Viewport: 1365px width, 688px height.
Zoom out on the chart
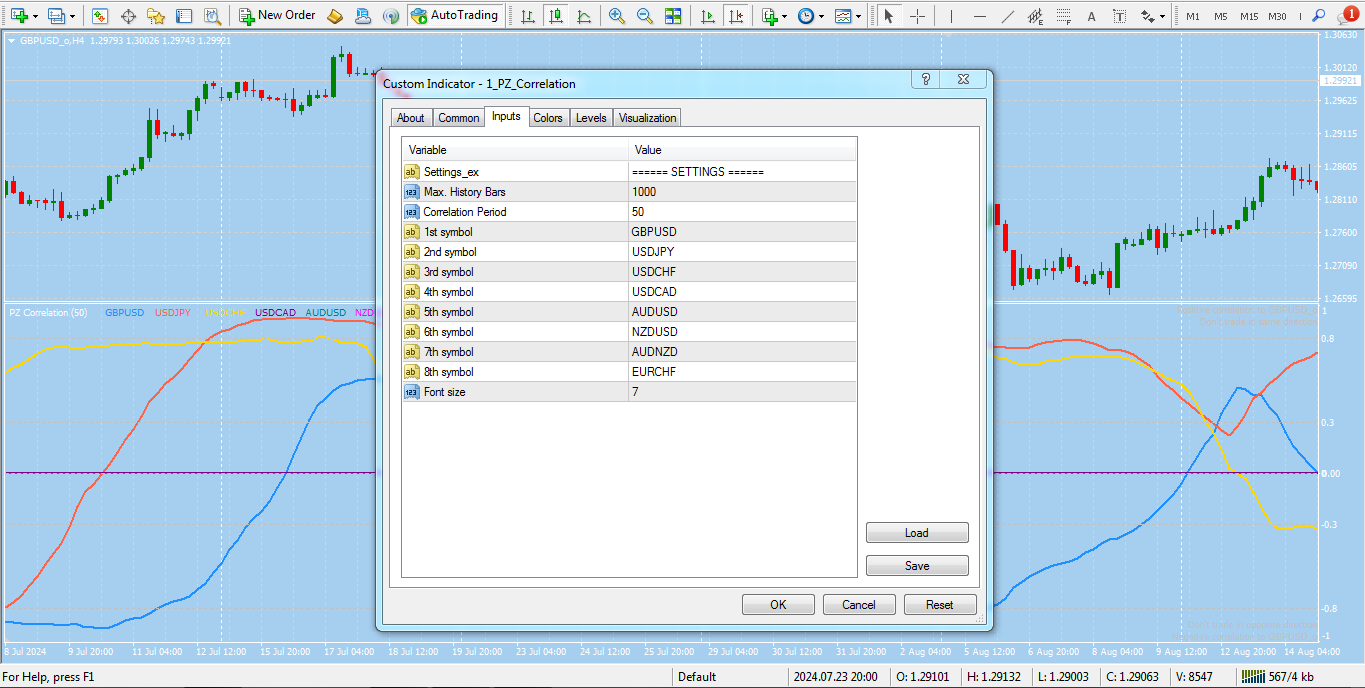coord(645,16)
